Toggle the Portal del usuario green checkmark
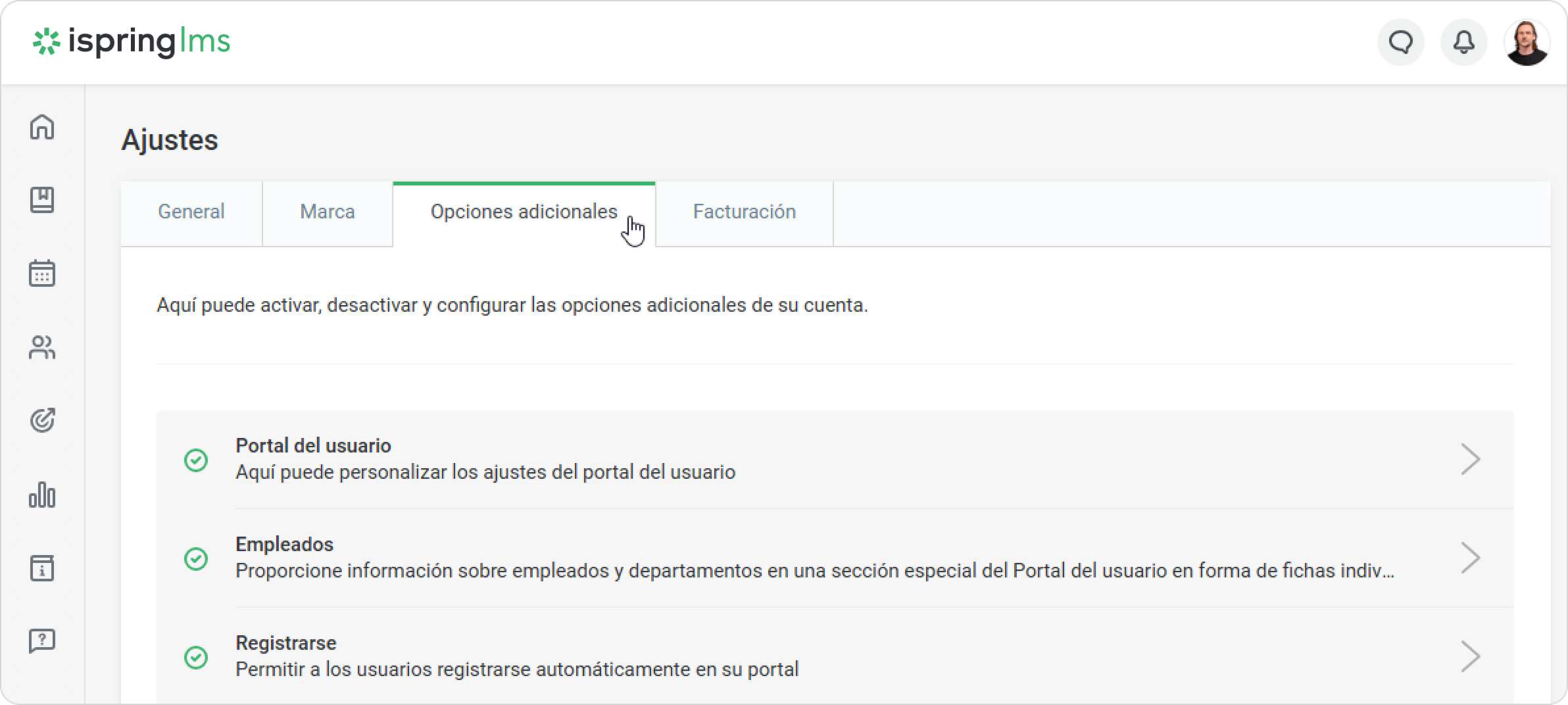This screenshot has height=705, width=1568. pos(196,460)
